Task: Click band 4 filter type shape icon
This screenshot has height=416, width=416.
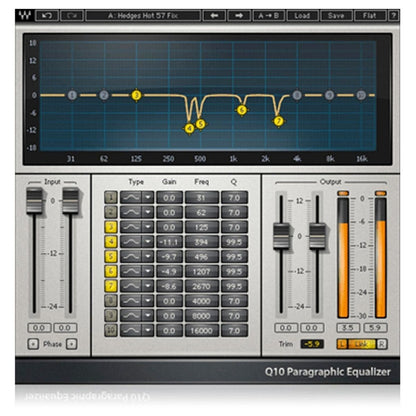Action: [x=131, y=242]
